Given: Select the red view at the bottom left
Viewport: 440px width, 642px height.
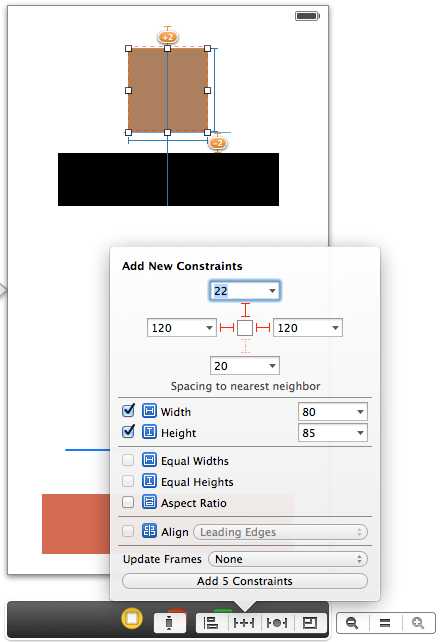Looking at the screenshot, I should [76, 524].
